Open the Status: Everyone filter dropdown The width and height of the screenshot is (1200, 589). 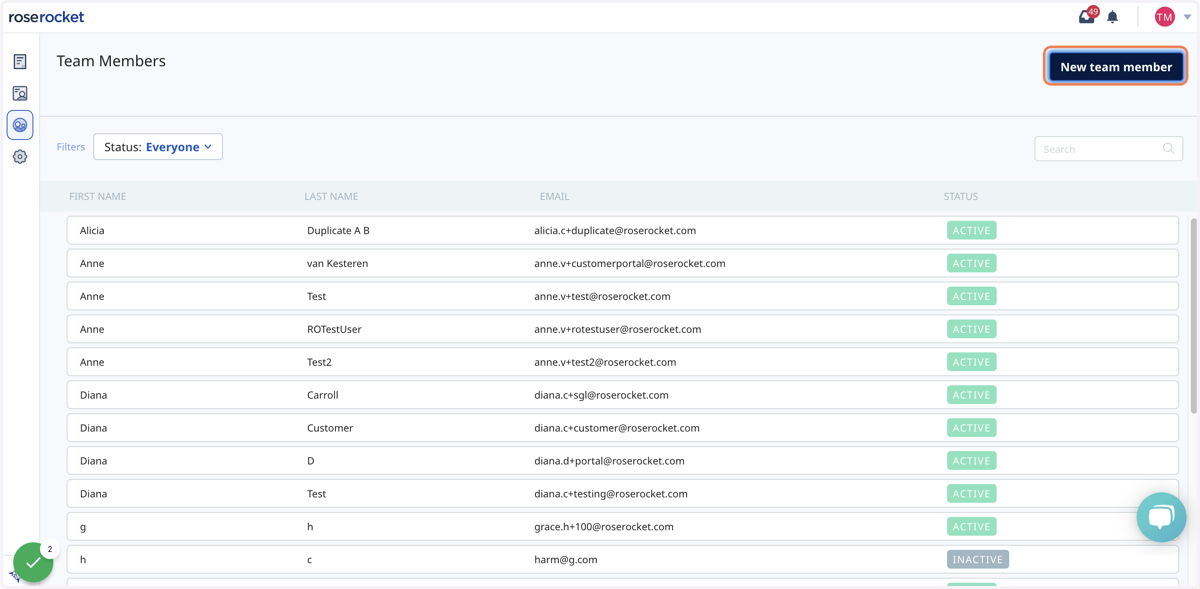[x=158, y=147]
